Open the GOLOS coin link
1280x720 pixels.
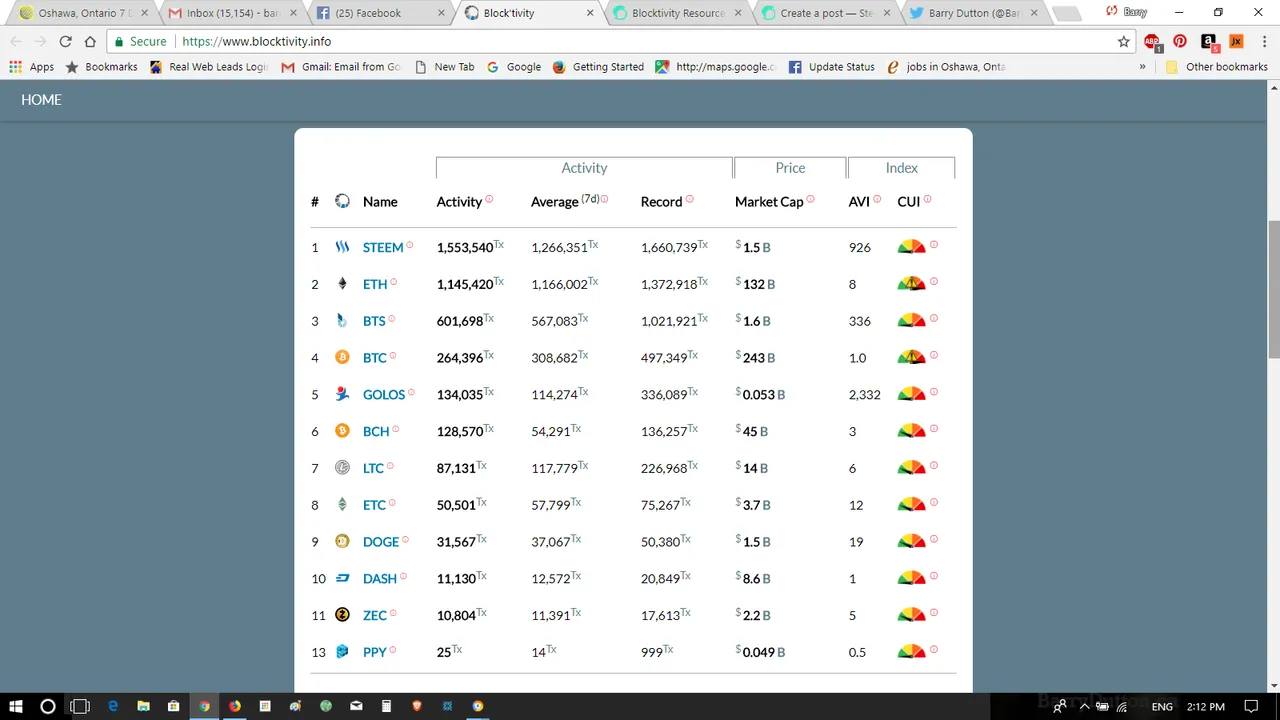coord(384,394)
